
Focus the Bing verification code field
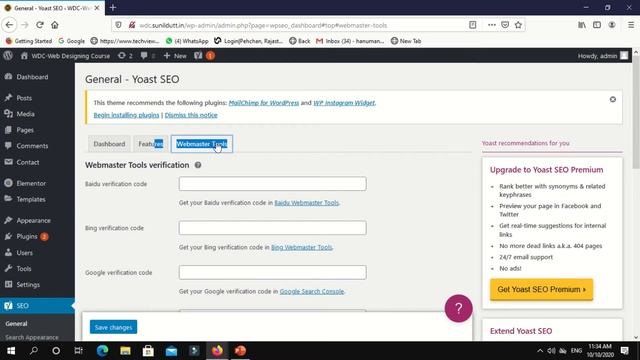(x=272, y=228)
